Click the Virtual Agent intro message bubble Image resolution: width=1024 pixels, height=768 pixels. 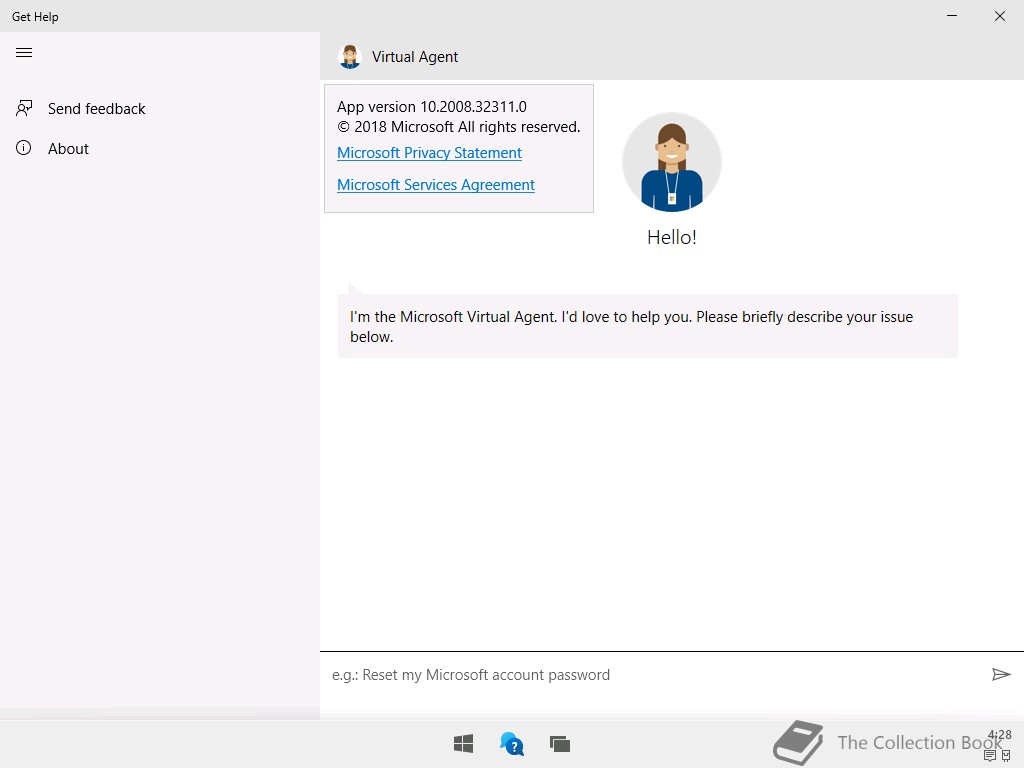[x=647, y=326]
